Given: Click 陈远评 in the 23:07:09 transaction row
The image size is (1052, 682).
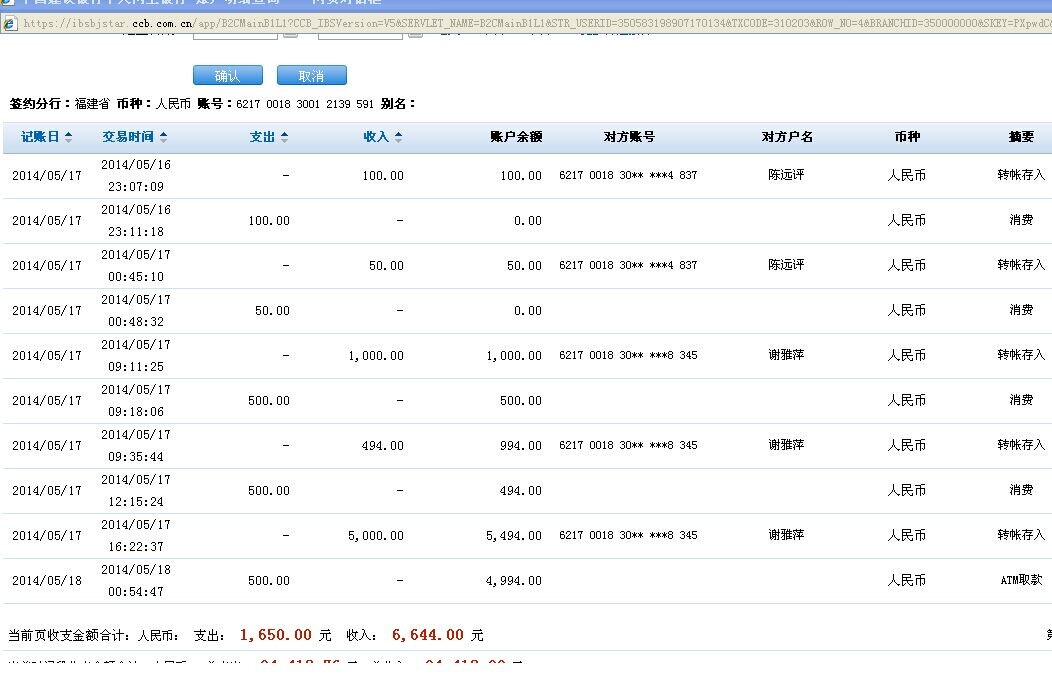Looking at the screenshot, I should [x=786, y=175].
